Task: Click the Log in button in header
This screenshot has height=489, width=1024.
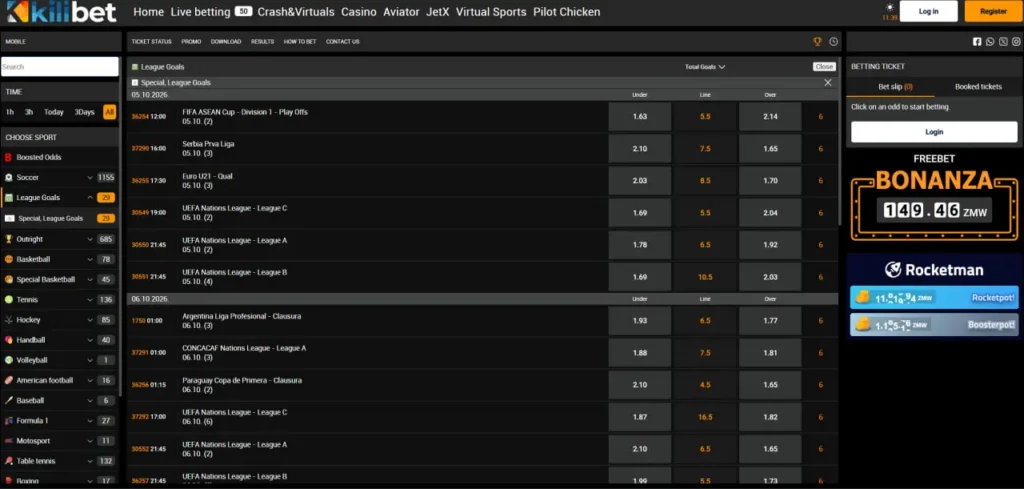Action: (x=928, y=11)
